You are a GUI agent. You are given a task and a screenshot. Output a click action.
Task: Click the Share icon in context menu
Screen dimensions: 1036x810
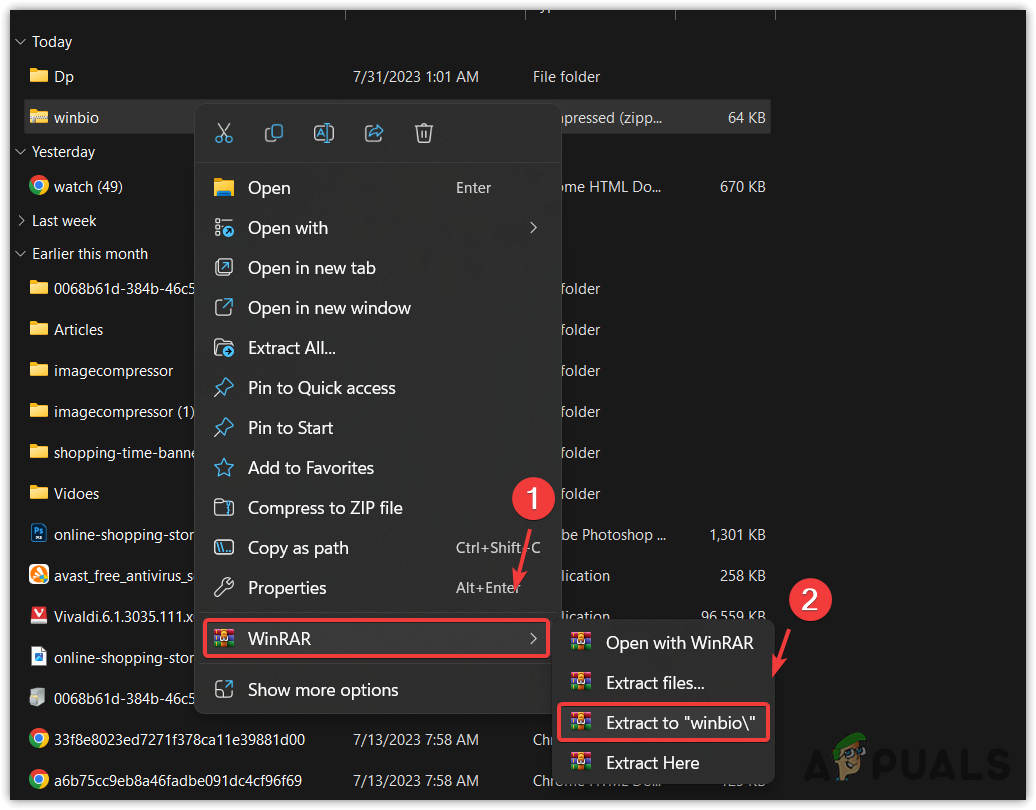(x=374, y=133)
